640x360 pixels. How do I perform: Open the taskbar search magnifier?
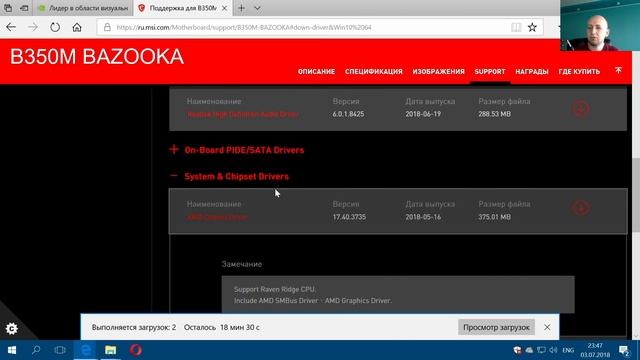click(36, 350)
